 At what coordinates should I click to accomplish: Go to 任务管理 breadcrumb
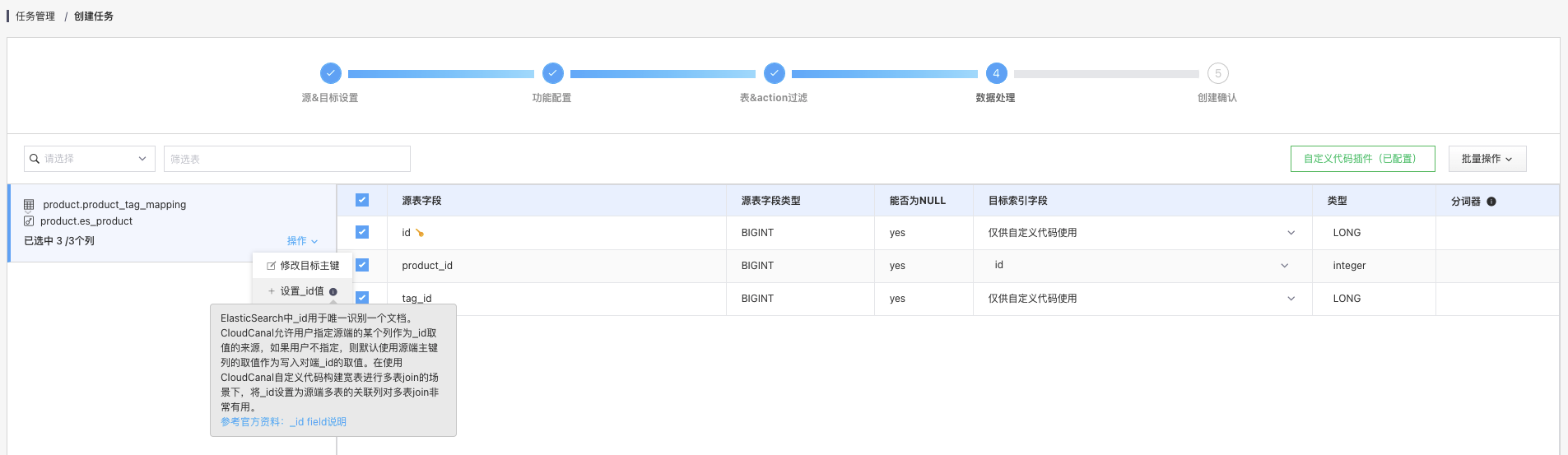35,16
